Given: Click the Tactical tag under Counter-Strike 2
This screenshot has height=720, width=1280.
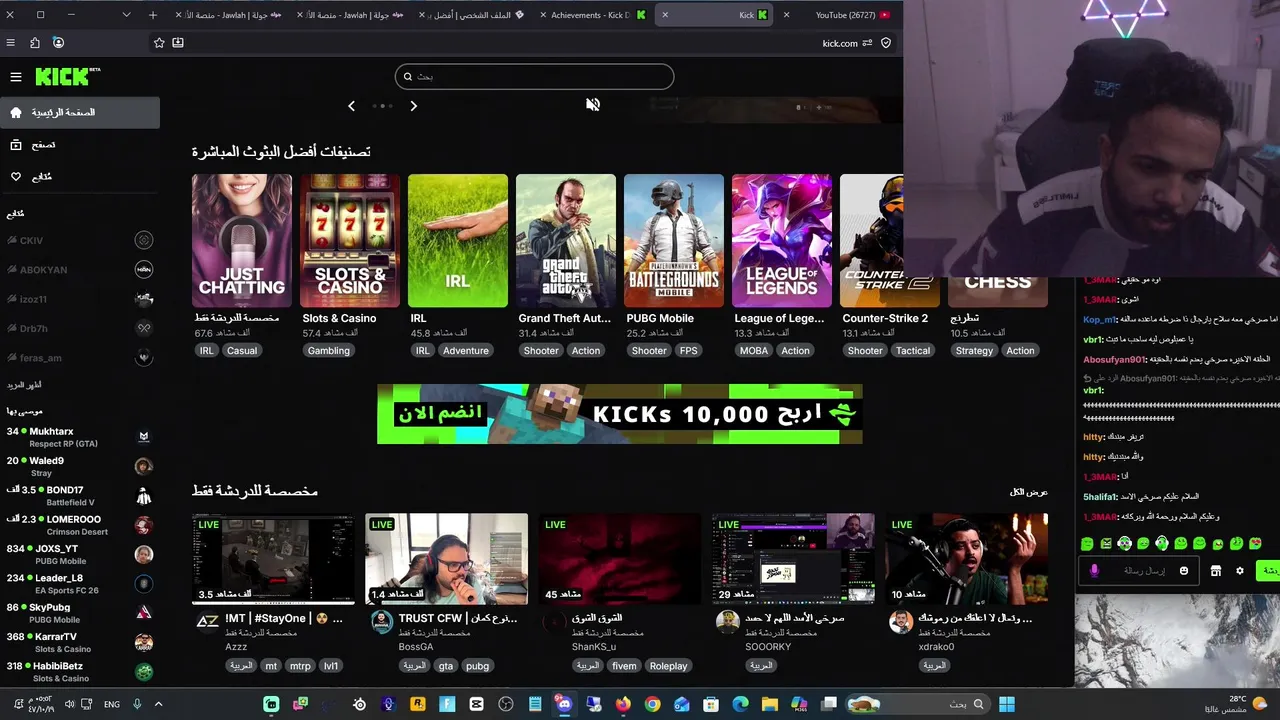Looking at the screenshot, I should pyautogui.click(x=913, y=351).
